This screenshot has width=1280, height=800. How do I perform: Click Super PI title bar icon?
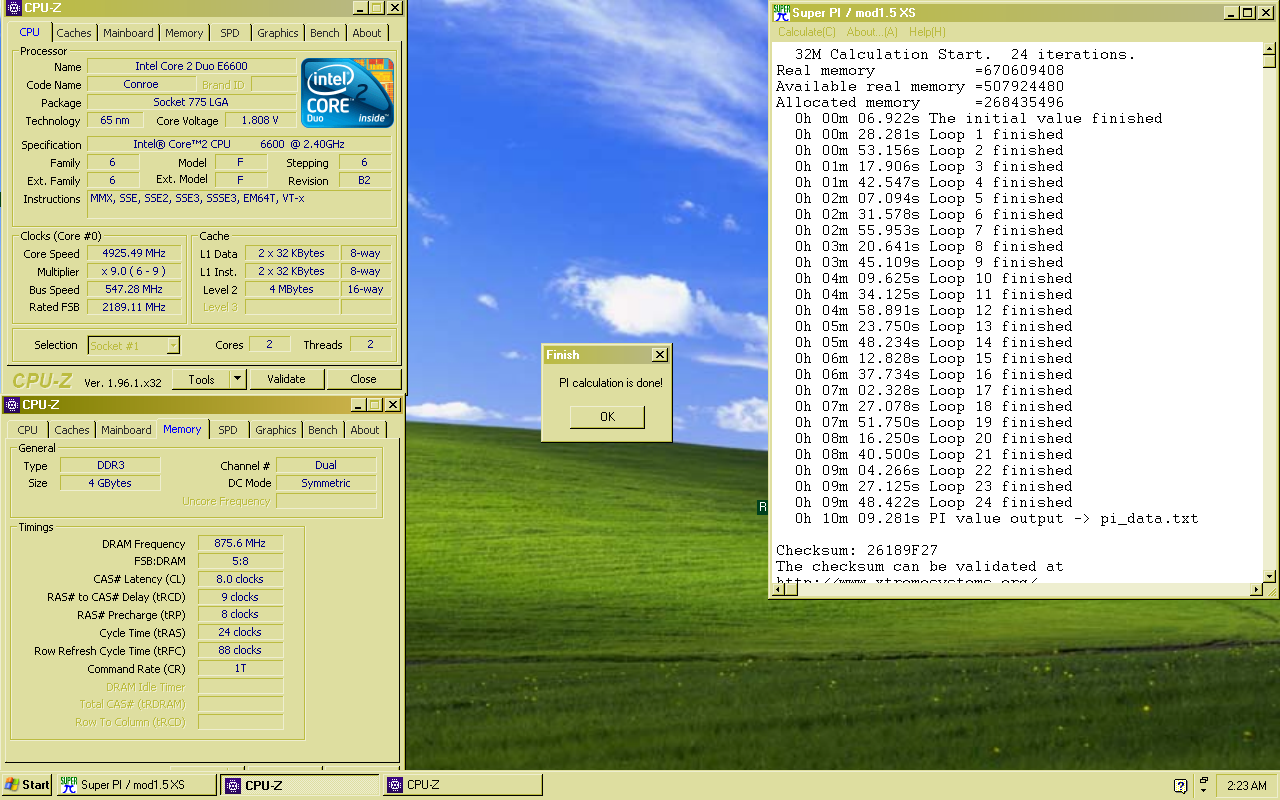[781, 12]
